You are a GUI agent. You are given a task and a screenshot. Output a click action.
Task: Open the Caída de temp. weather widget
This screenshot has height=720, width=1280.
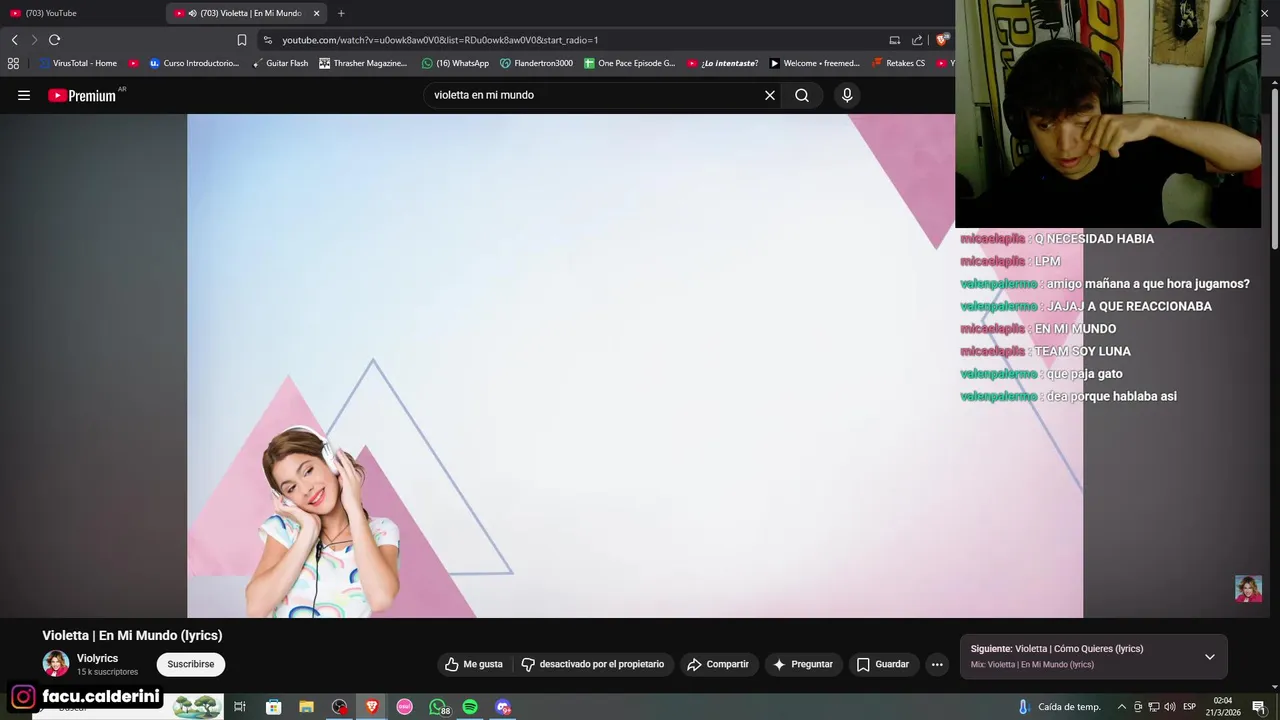coord(1059,707)
